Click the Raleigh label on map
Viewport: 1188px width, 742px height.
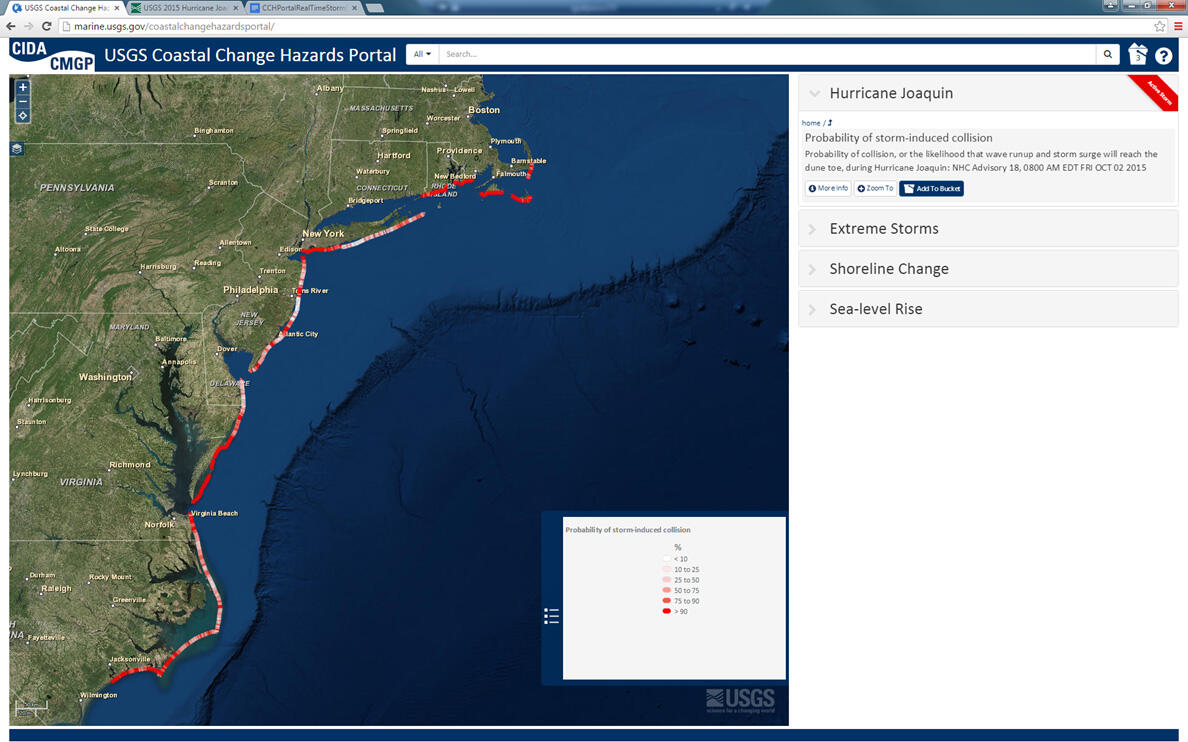(56, 588)
